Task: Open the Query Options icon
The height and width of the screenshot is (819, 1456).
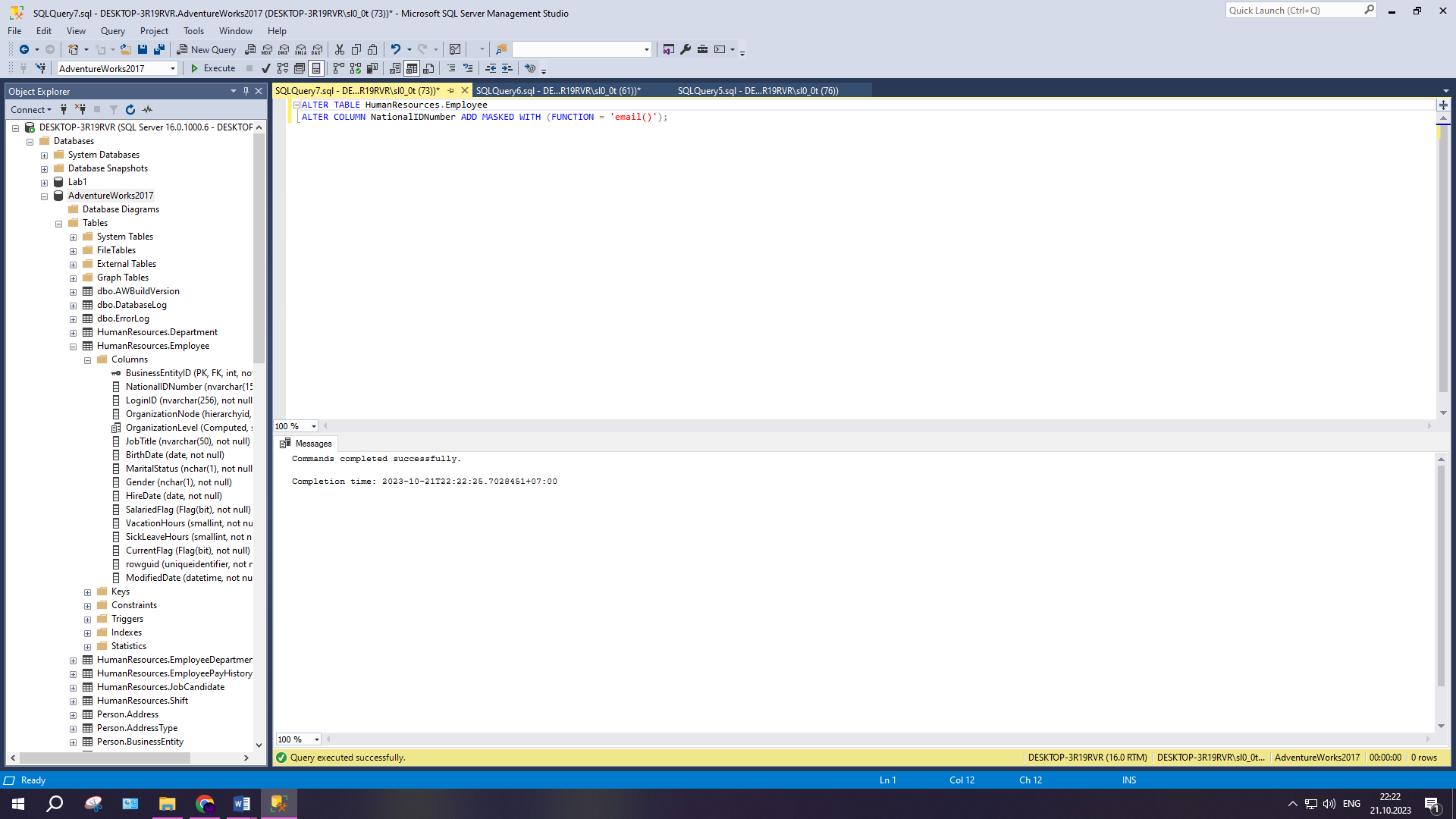Action: point(300,68)
